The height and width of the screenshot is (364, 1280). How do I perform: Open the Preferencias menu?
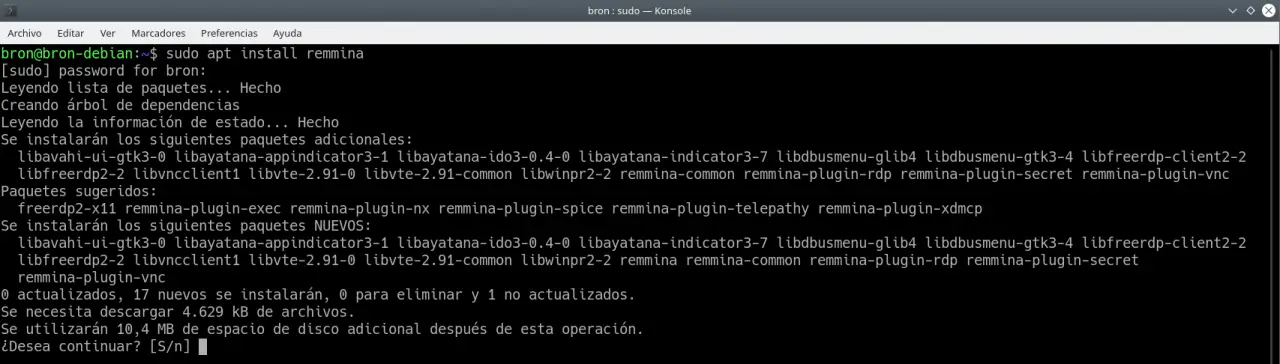[x=229, y=33]
